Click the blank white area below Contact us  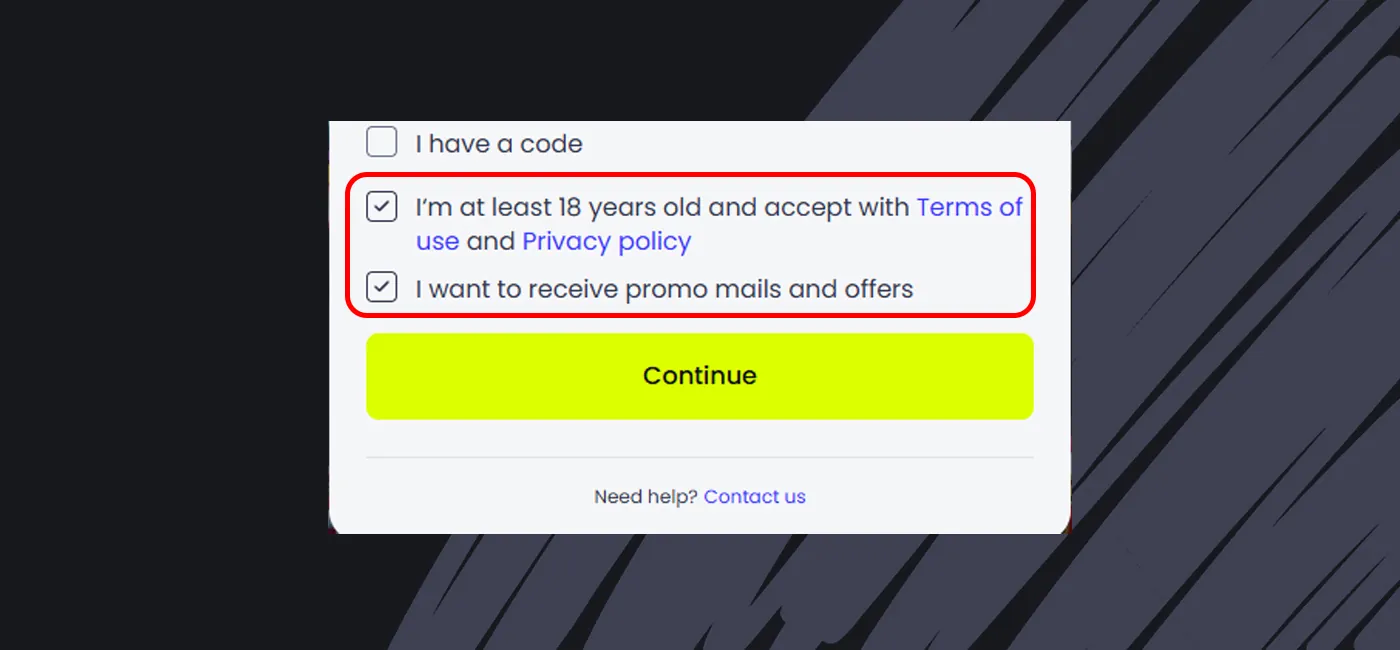pyautogui.click(x=699, y=521)
